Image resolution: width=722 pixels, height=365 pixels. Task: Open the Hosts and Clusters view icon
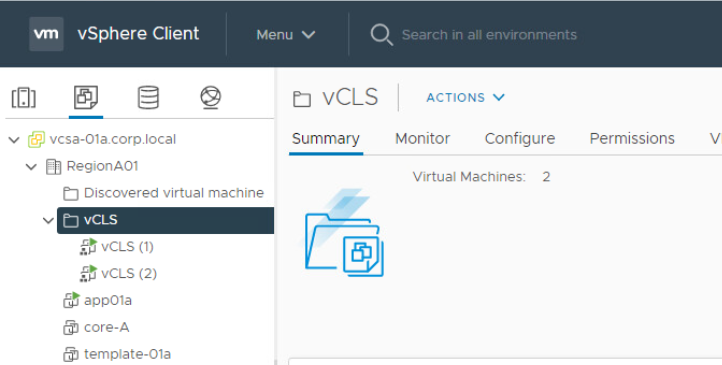23,97
